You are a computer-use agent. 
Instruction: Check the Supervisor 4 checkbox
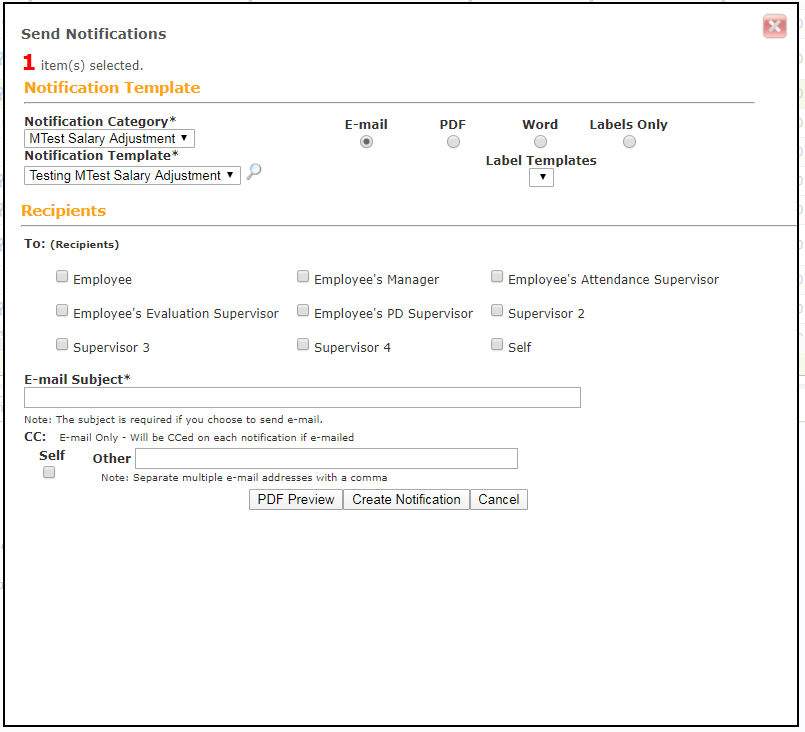point(303,344)
